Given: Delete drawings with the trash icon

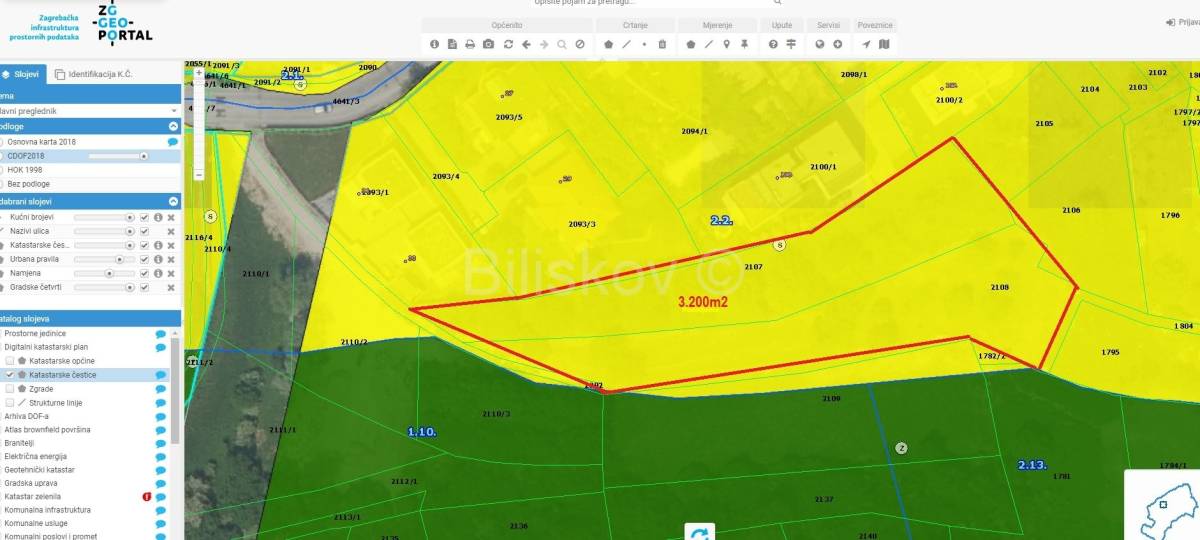Looking at the screenshot, I should point(662,44).
